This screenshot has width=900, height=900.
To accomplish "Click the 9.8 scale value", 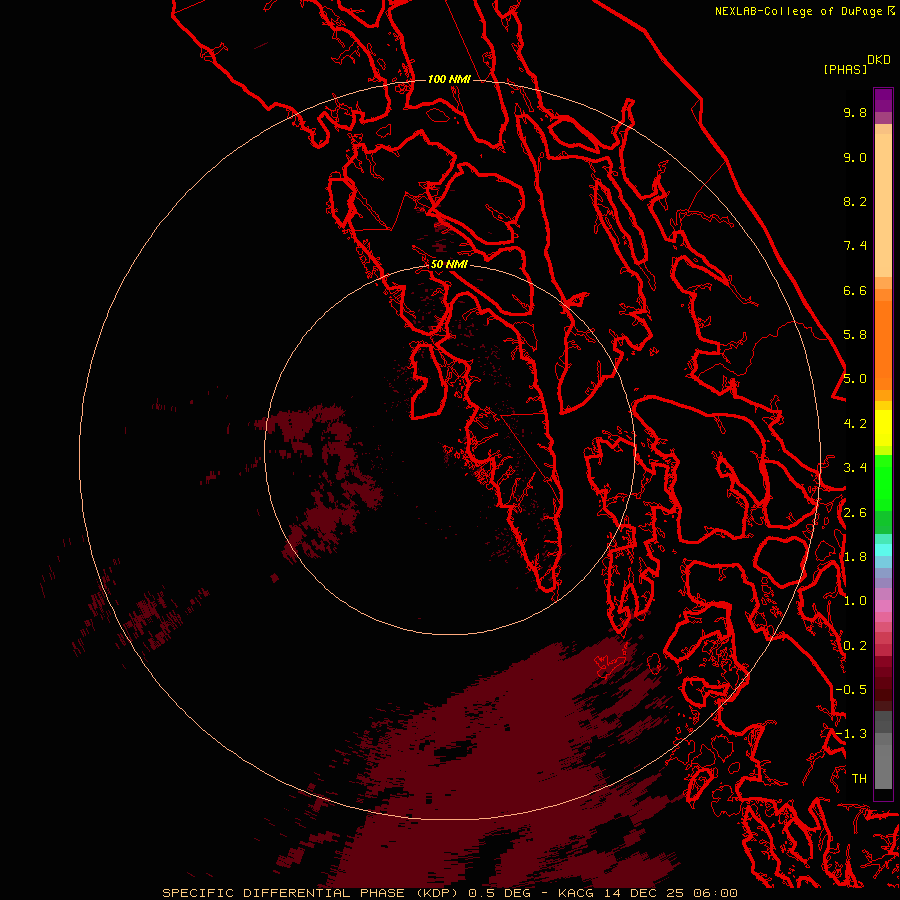I will click(x=855, y=112).
